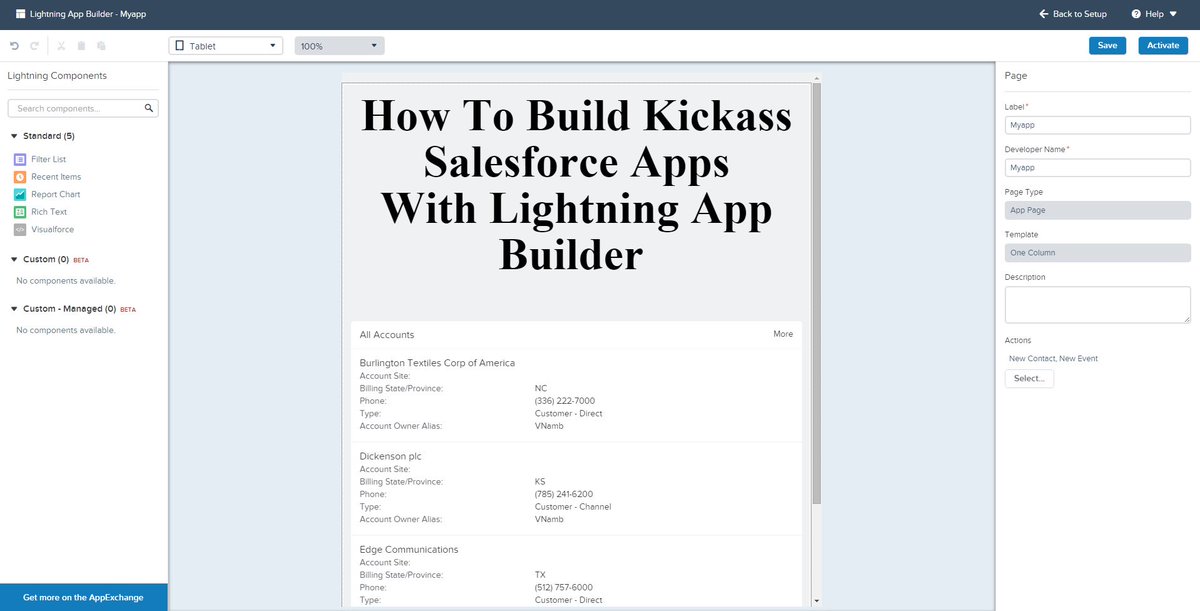Click the Customer - Channel type value
1200x611 pixels.
click(x=573, y=507)
